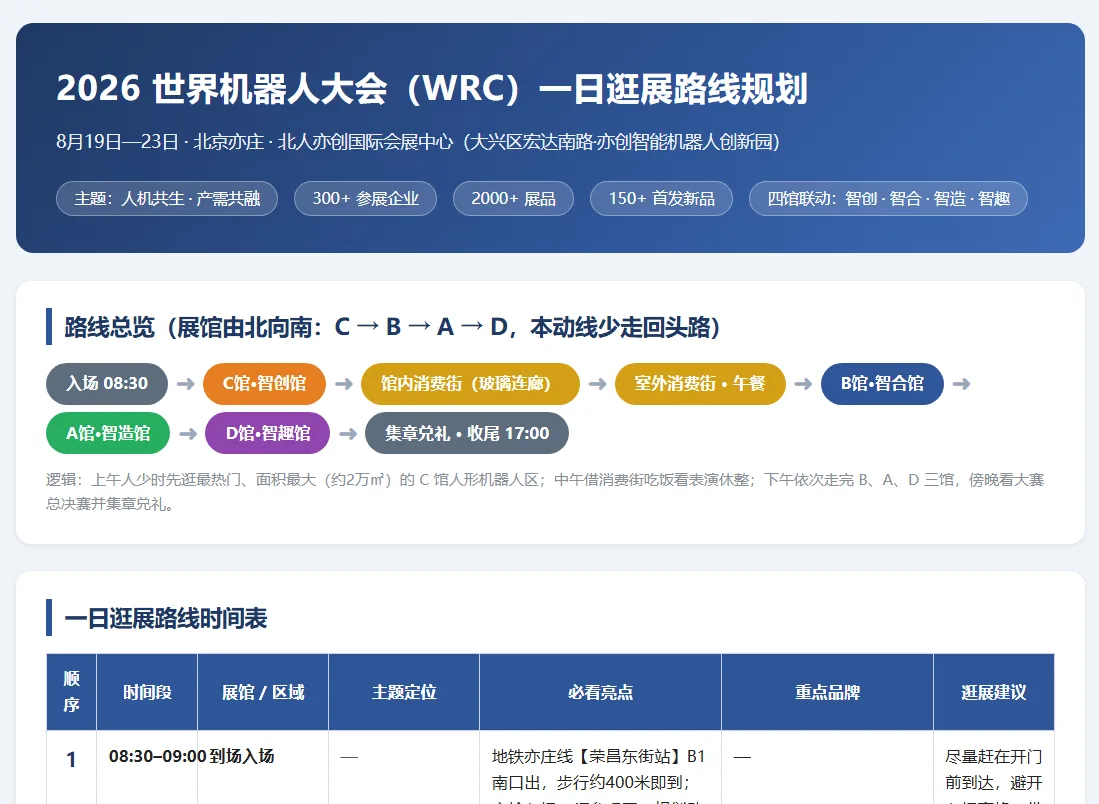The image size is (1099, 804).
Task: Click the 路线总览 section heading
Action: pos(392,327)
